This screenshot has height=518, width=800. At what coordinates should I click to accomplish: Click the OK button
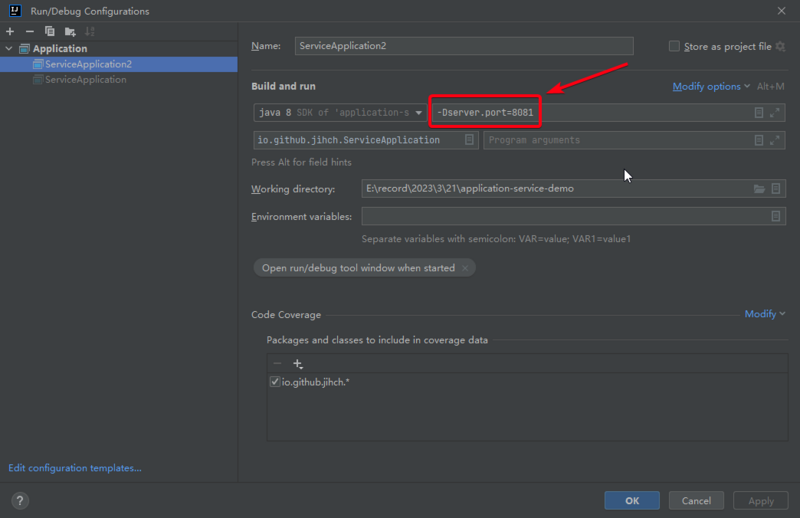click(632, 500)
